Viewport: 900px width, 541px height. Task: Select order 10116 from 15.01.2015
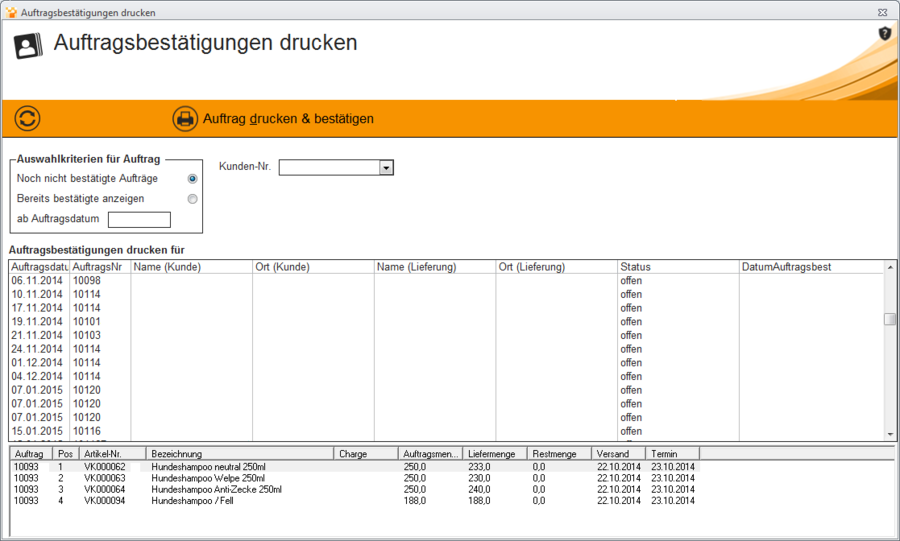(446, 431)
